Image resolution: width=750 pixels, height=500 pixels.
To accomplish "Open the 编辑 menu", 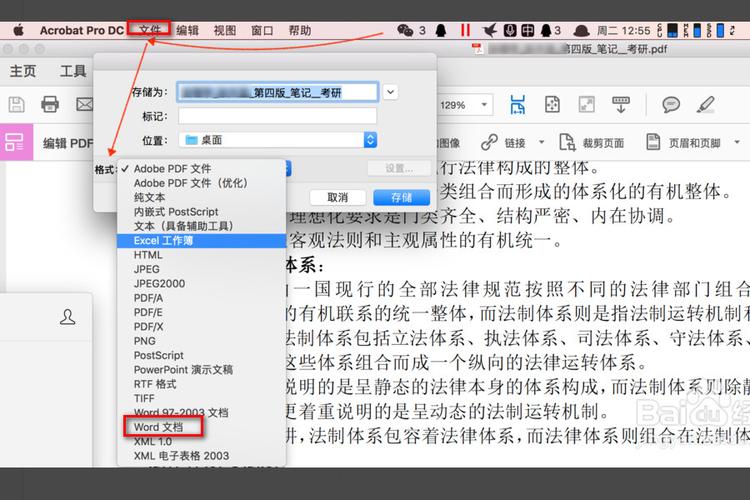I will tap(188, 31).
